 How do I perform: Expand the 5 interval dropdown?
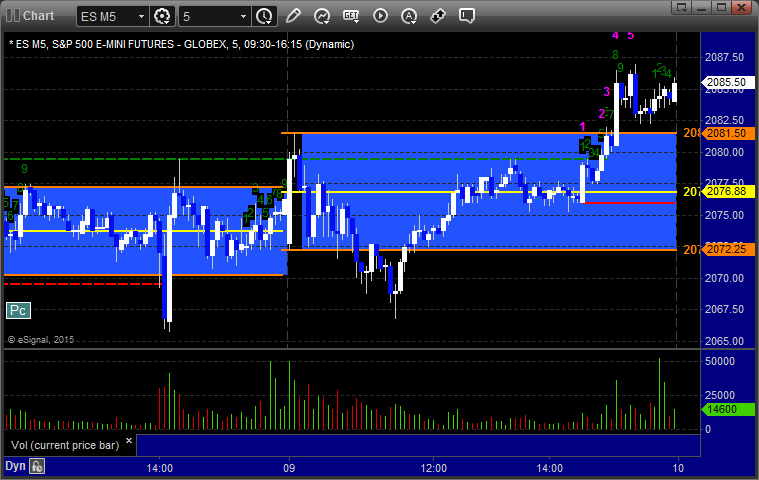tap(243, 16)
